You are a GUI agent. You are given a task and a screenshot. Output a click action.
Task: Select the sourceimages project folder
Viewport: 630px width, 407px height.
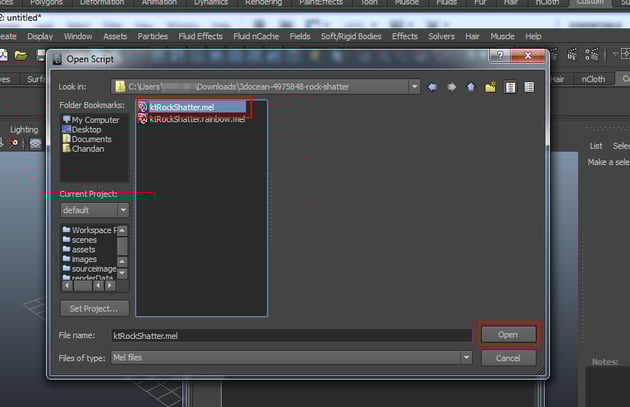tap(90, 269)
